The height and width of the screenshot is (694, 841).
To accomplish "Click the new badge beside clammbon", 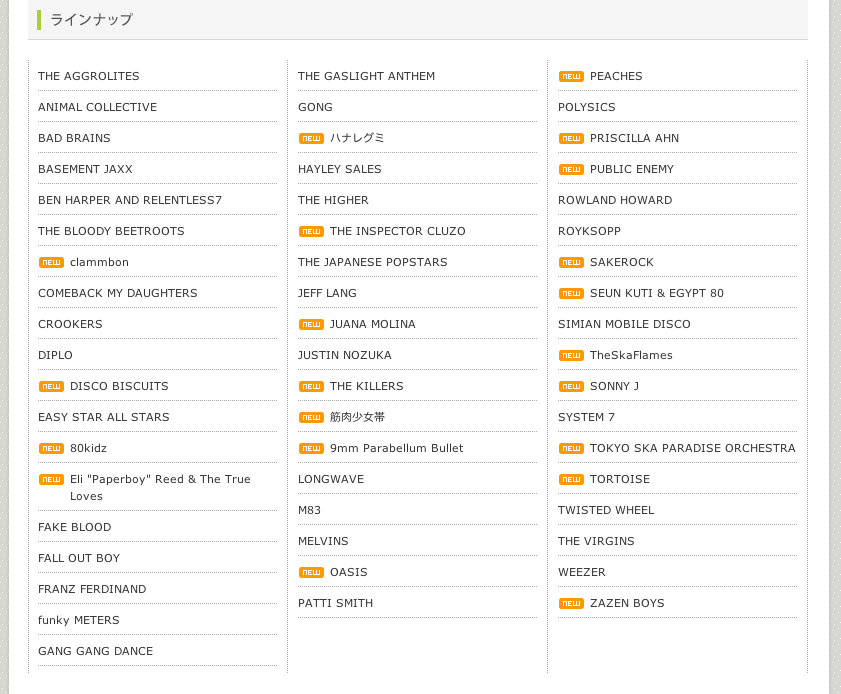I will pos(51,262).
